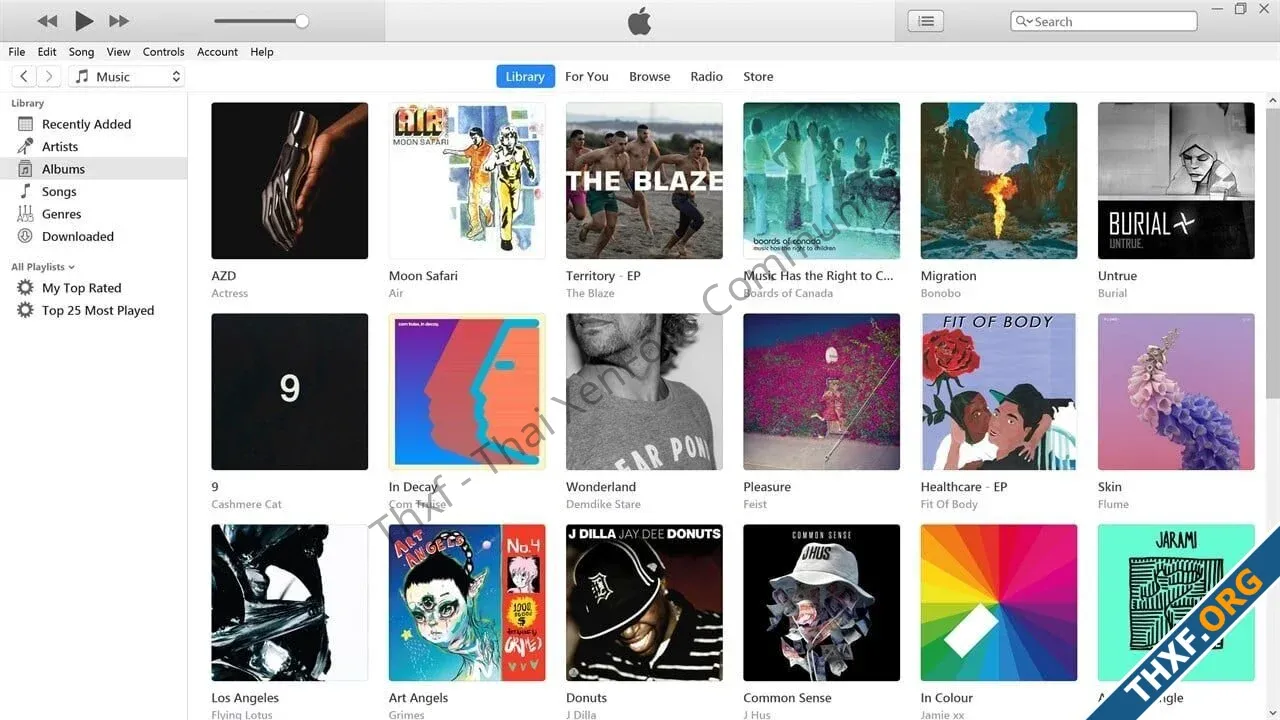Adjust the volume slider knob
Screen dimensions: 1280x720
302,21
